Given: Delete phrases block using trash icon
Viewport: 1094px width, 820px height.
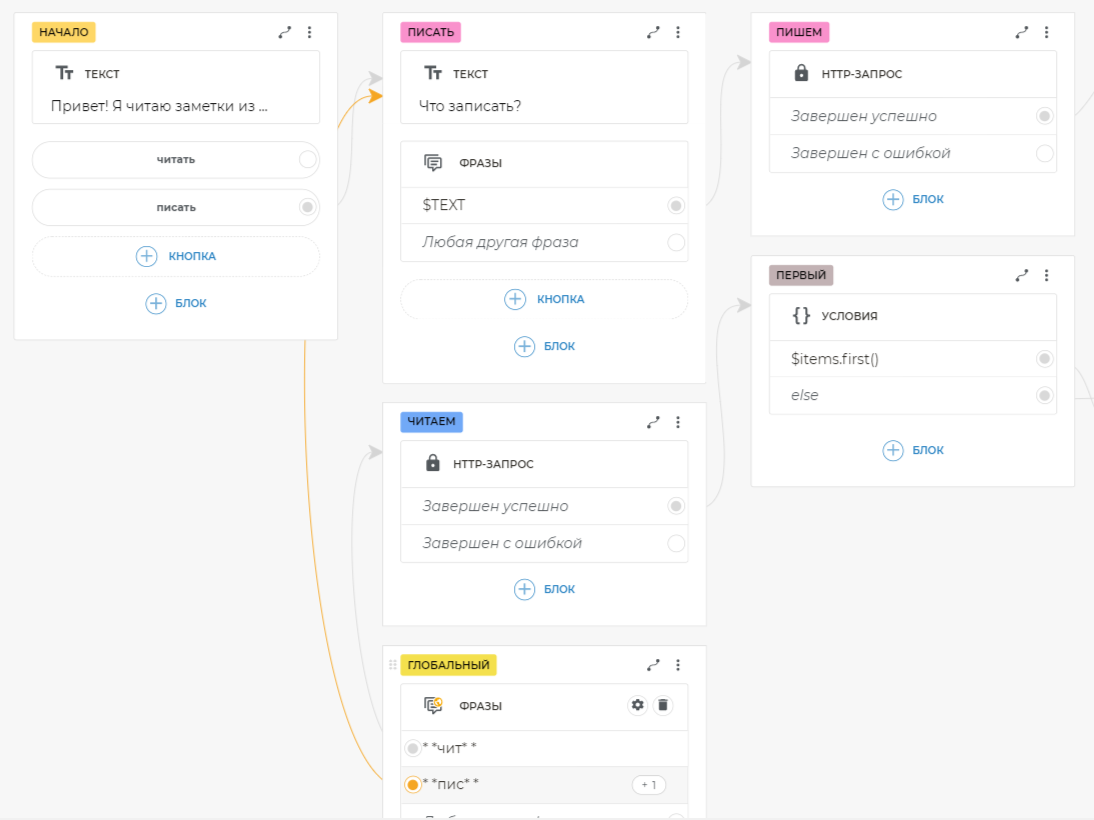Looking at the screenshot, I should coord(662,705).
